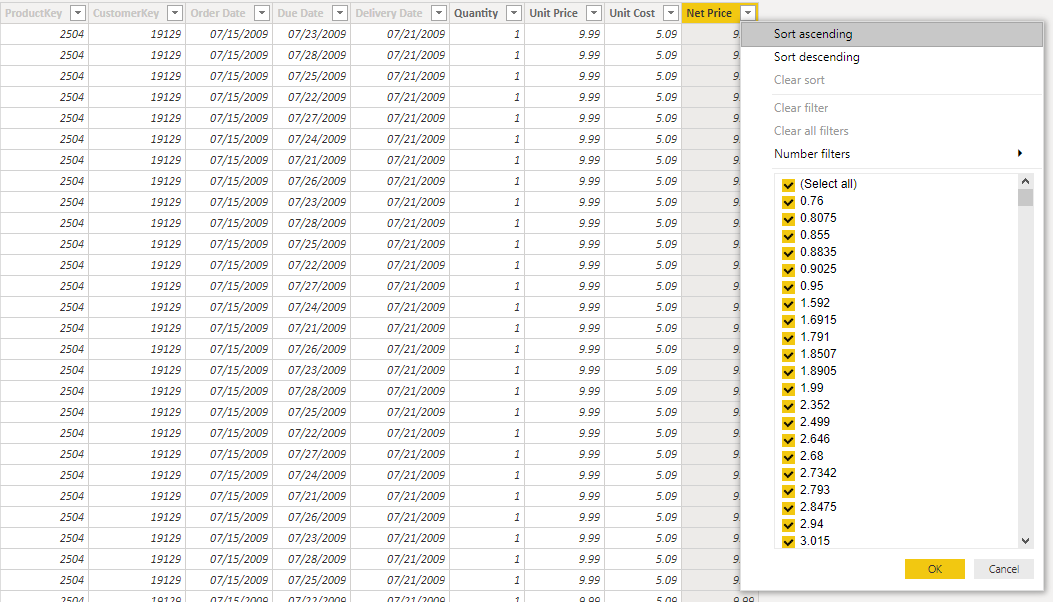The height and width of the screenshot is (602, 1053).
Task: Uncheck the 1.6915 value checkbox
Action: pyautogui.click(x=788, y=320)
